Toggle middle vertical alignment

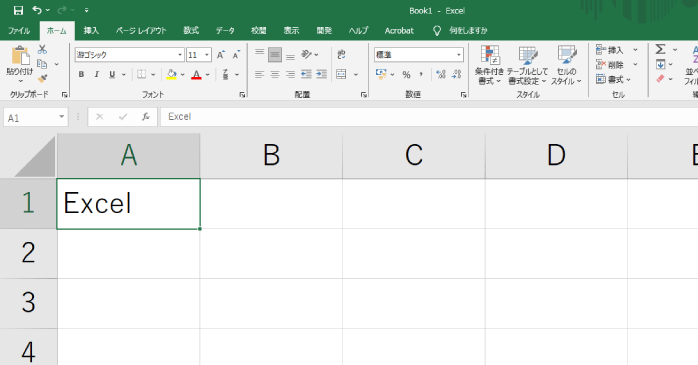click(x=275, y=55)
